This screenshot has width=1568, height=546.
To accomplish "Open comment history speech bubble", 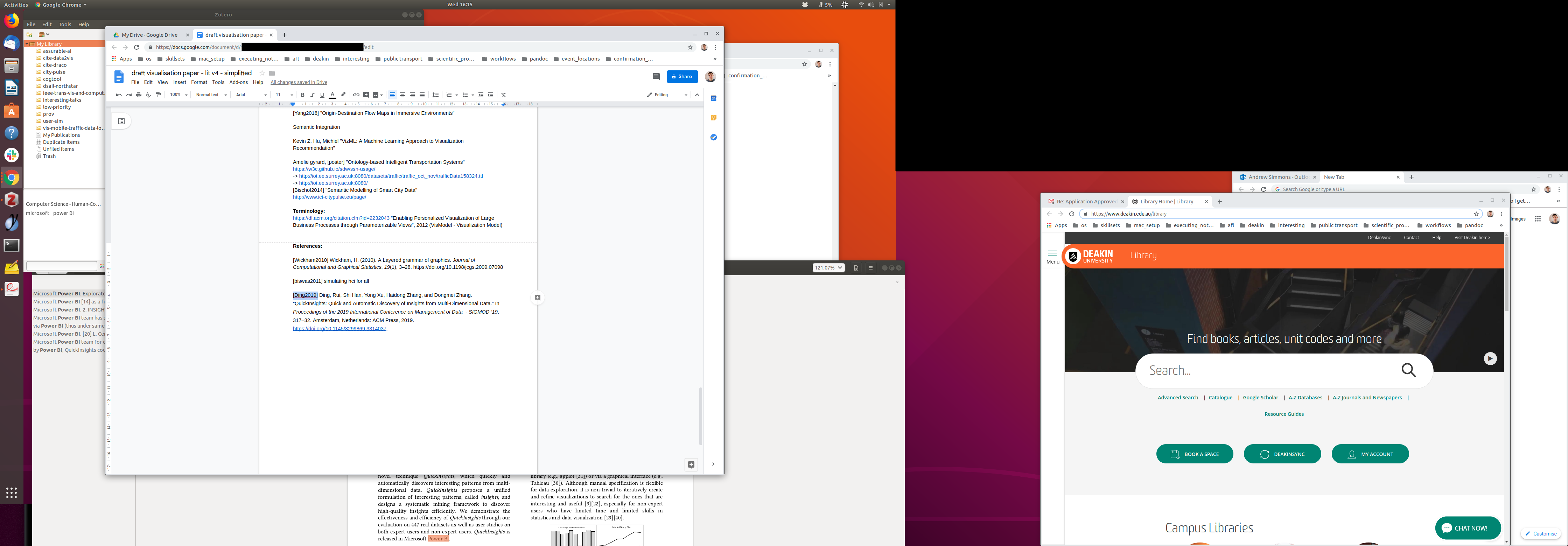I will click(x=656, y=77).
